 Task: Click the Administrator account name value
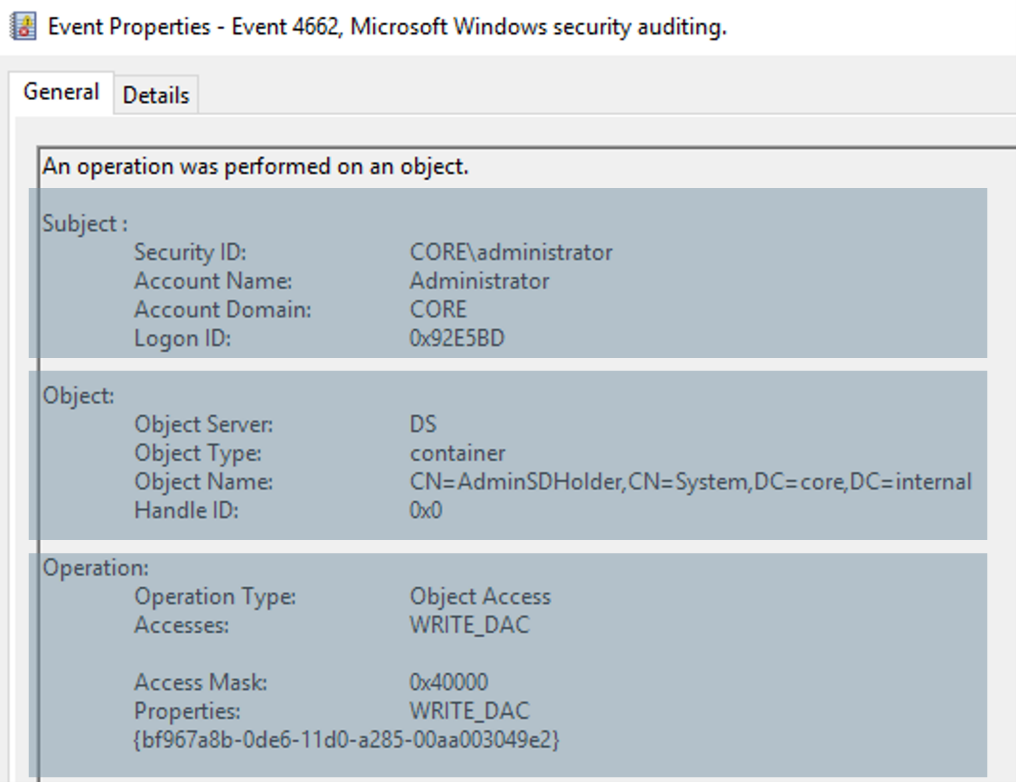(x=479, y=281)
